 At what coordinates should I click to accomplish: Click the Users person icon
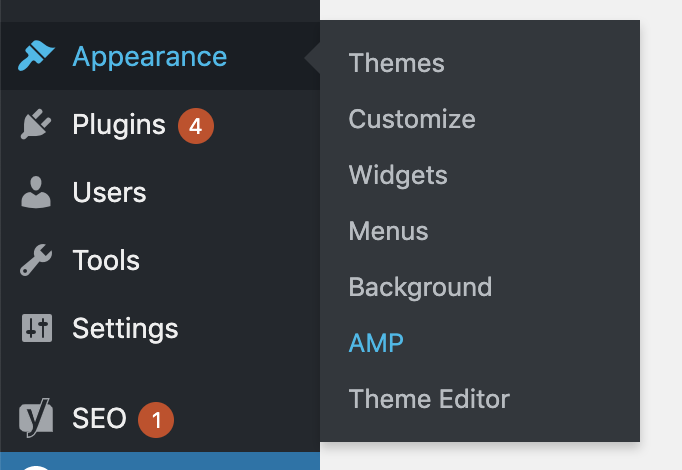tap(36, 192)
